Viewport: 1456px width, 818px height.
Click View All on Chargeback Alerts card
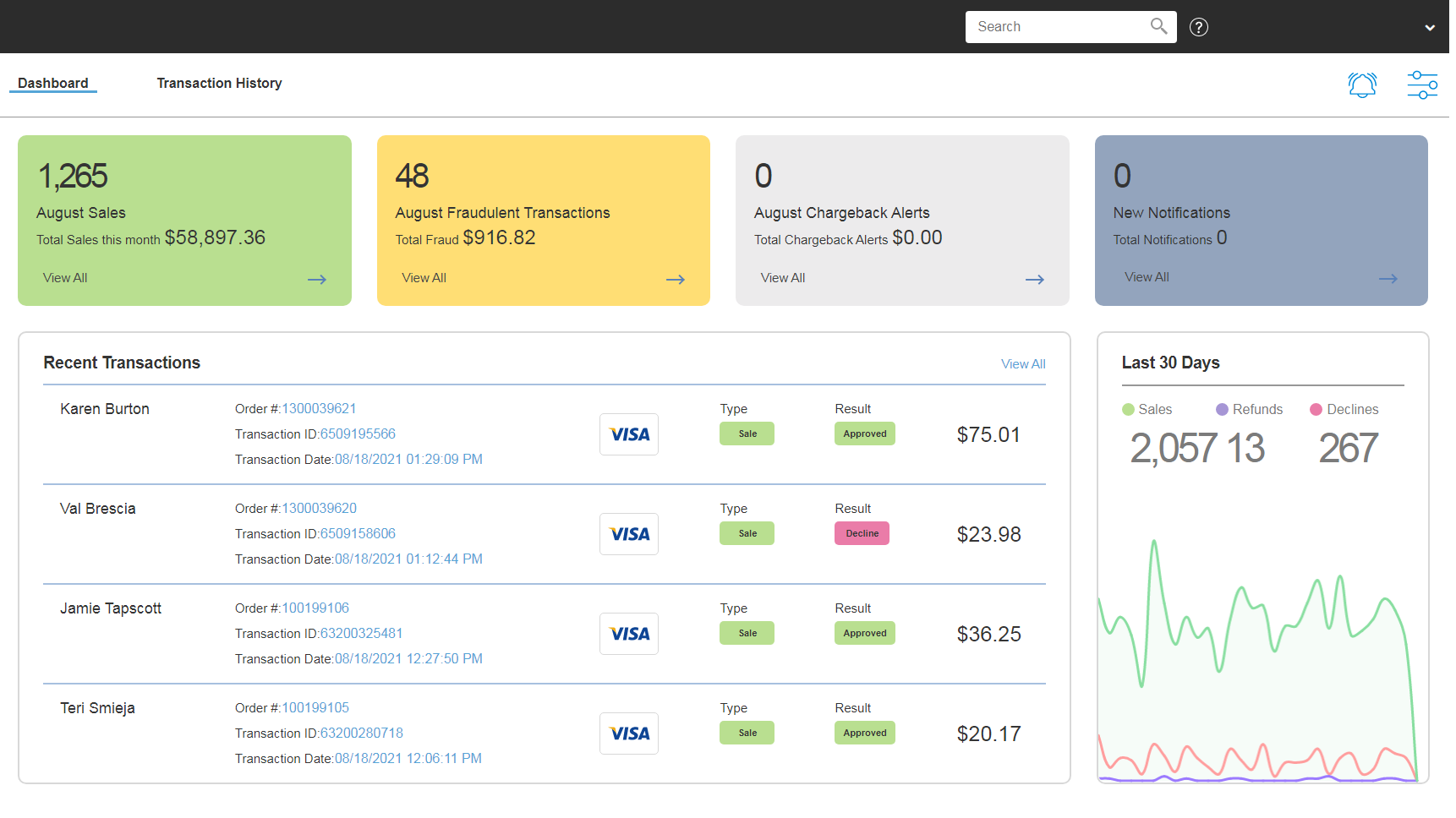coord(783,278)
